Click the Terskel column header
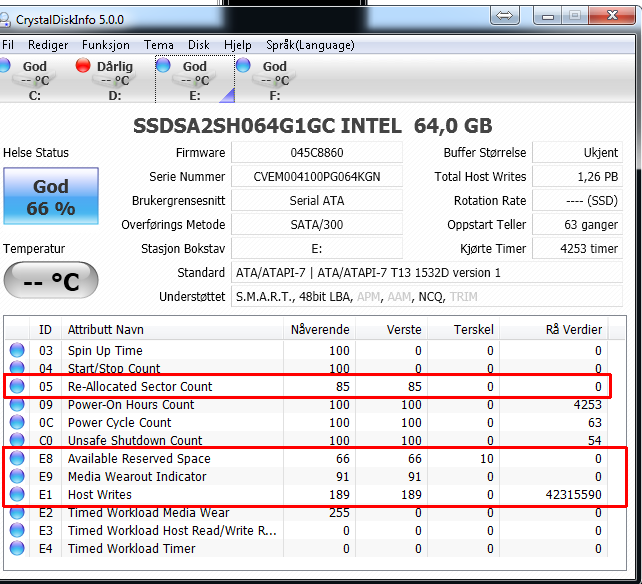This screenshot has height=584, width=642. (463, 330)
